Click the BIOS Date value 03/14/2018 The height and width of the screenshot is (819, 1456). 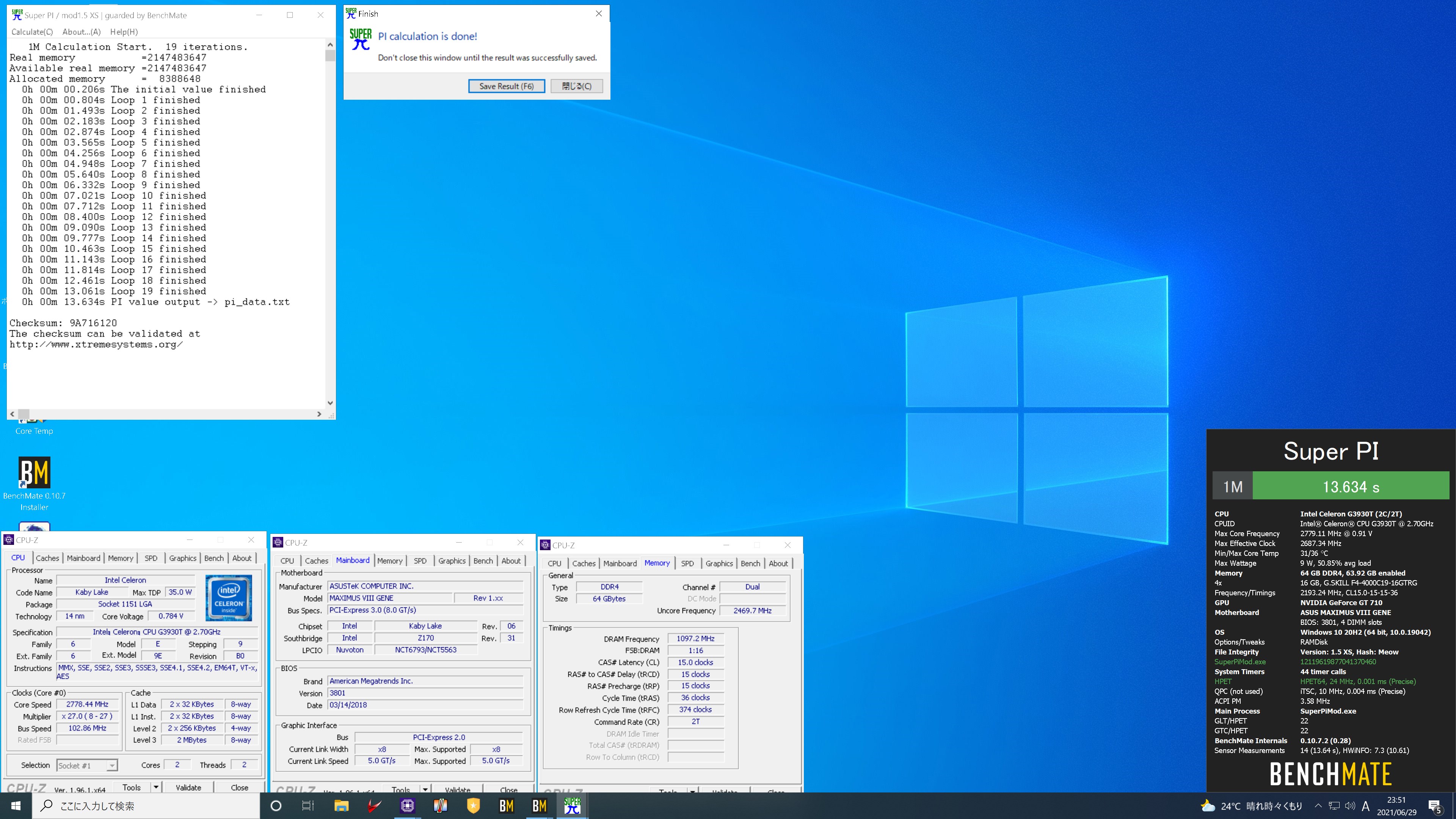pos(425,705)
